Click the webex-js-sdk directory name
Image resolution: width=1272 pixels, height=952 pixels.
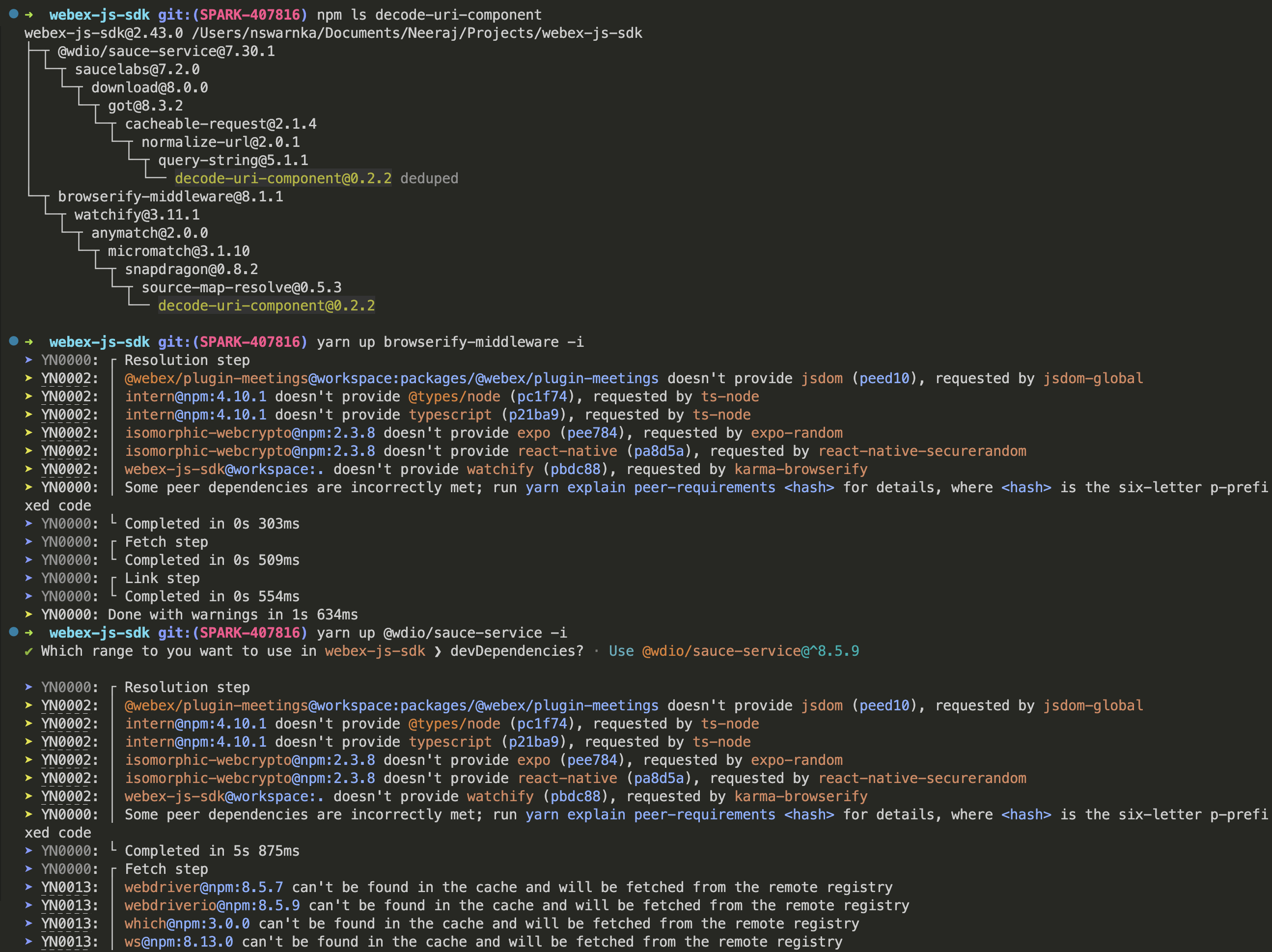click(99, 14)
